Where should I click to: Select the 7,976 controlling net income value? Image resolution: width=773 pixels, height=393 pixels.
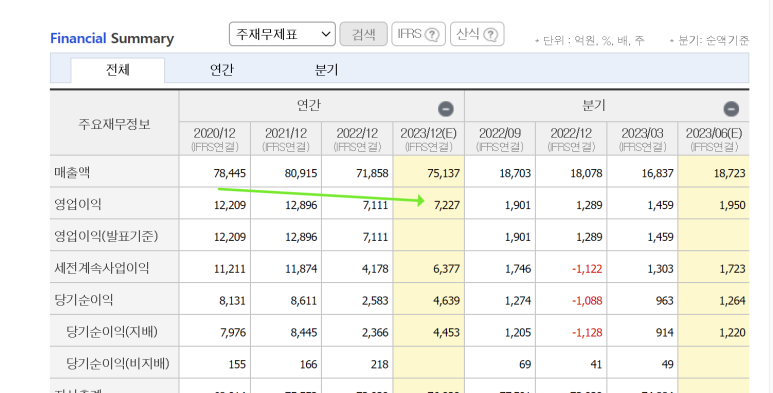(x=233, y=332)
